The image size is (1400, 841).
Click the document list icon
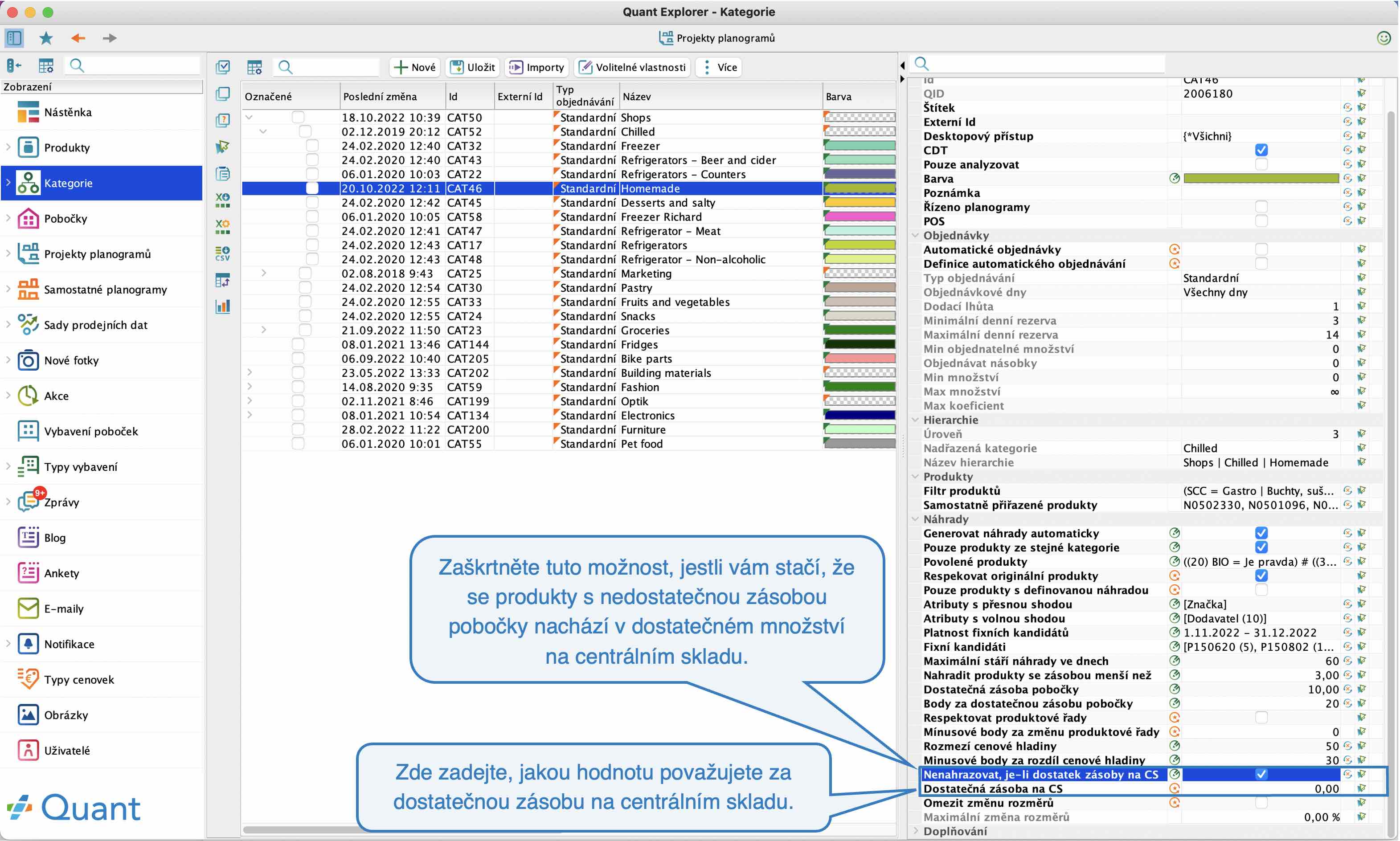pyautogui.click(x=223, y=173)
